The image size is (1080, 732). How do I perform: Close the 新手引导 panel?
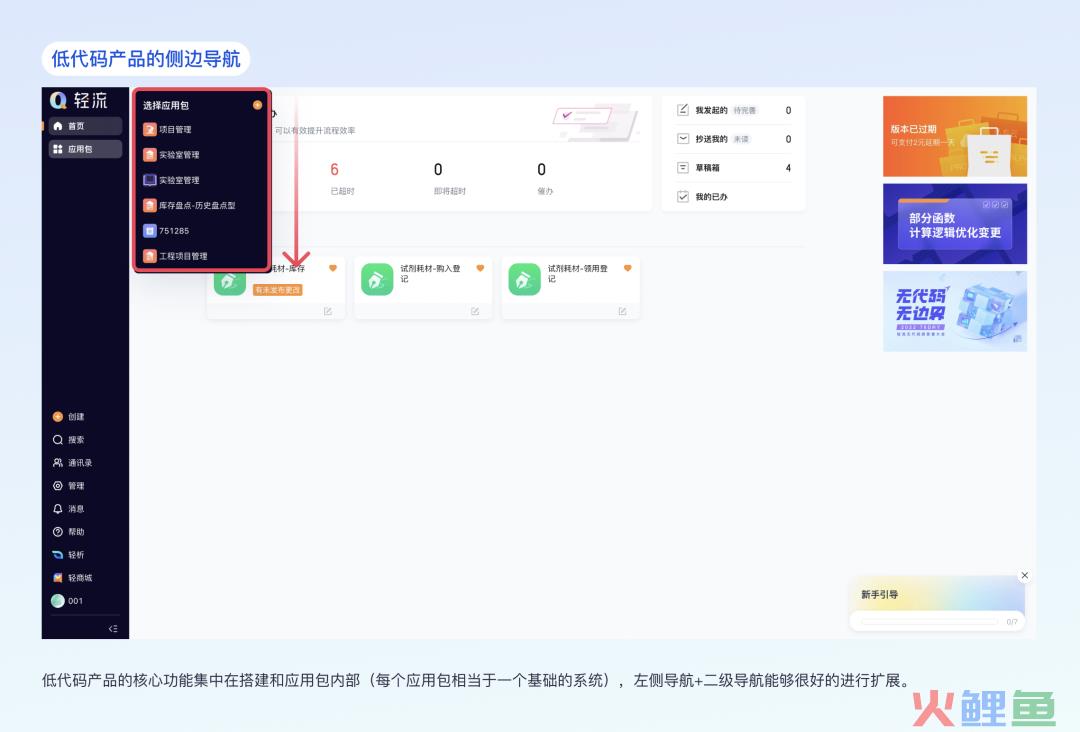click(1025, 575)
